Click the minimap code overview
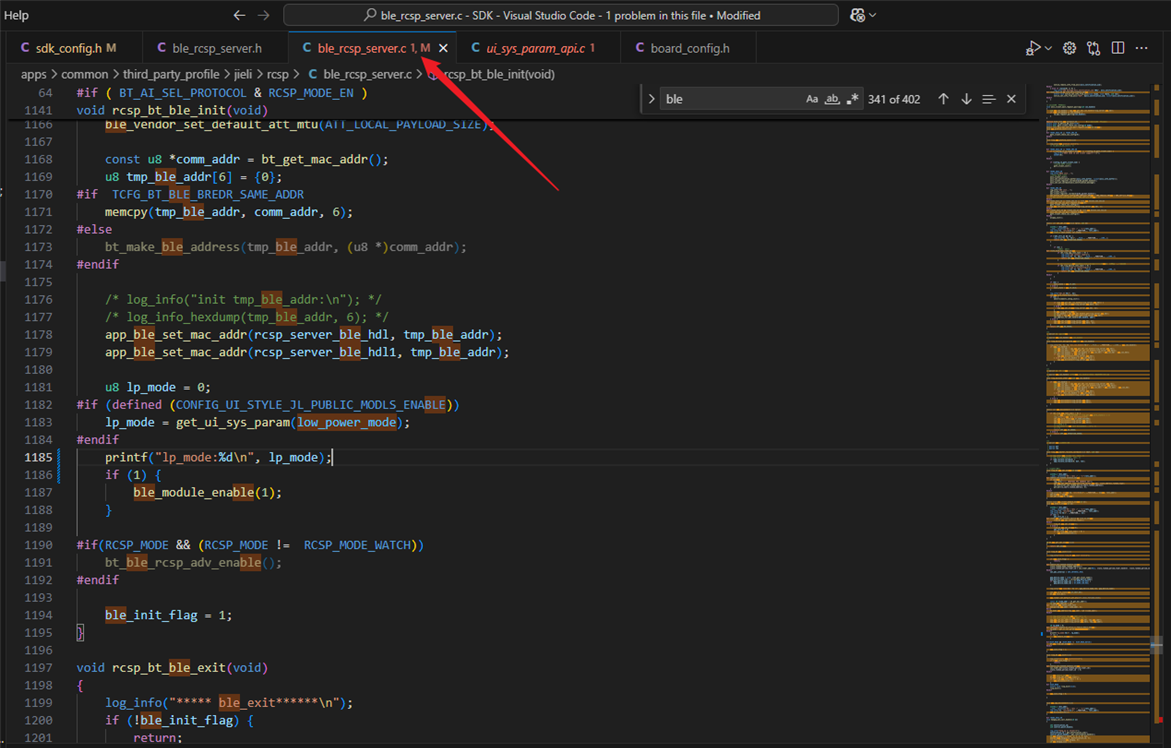This screenshot has width=1171, height=748. click(1096, 412)
